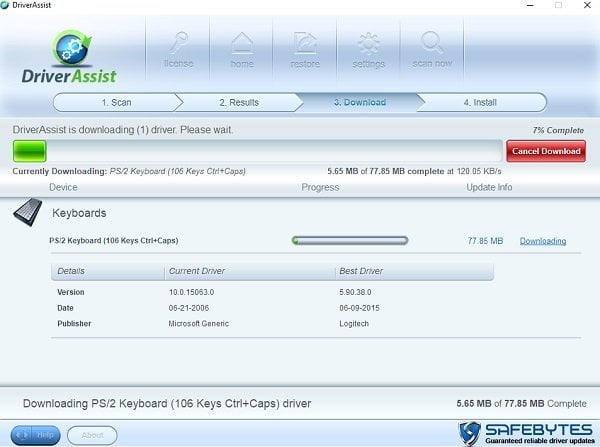Click the PS/2 Keyboard progress bar
The image size is (600, 447).
350,240
